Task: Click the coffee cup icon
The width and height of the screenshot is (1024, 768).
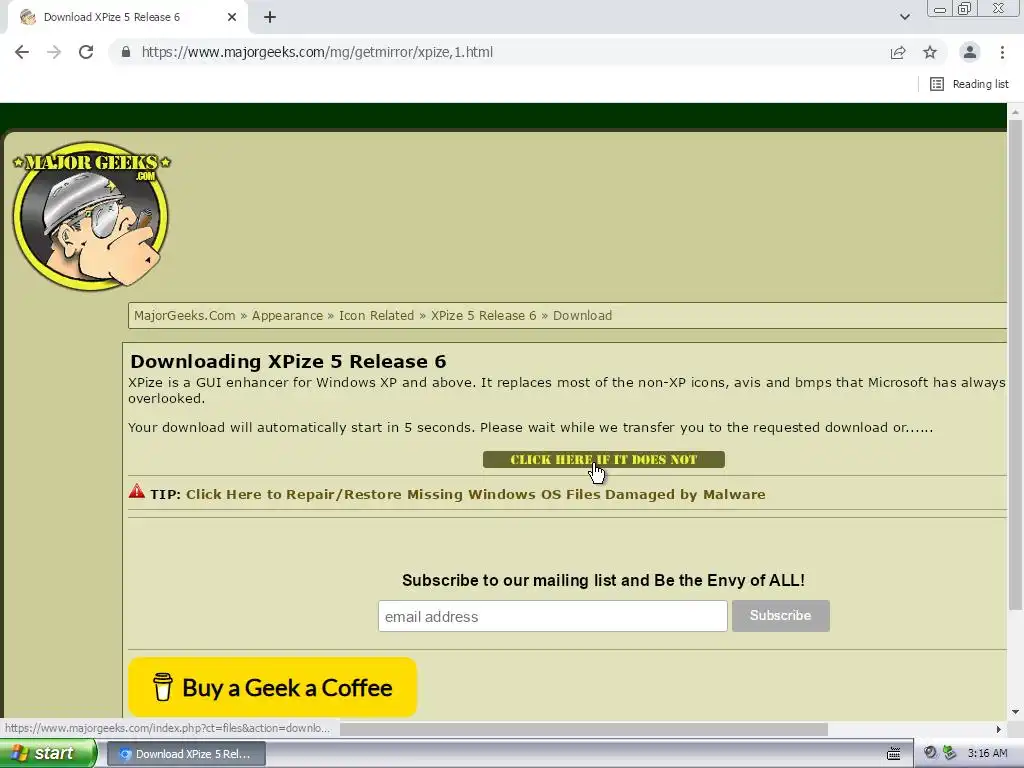Action: tap(163, 687)
